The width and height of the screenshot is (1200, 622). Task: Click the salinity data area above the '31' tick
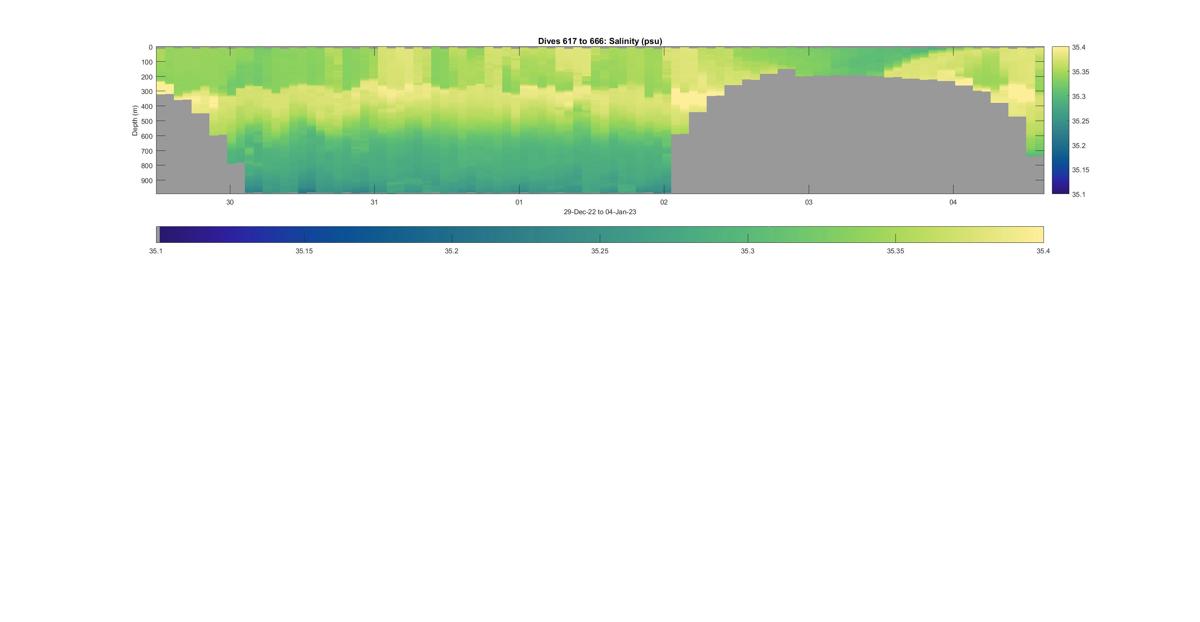pyautogui.click(x=374, y=120)
